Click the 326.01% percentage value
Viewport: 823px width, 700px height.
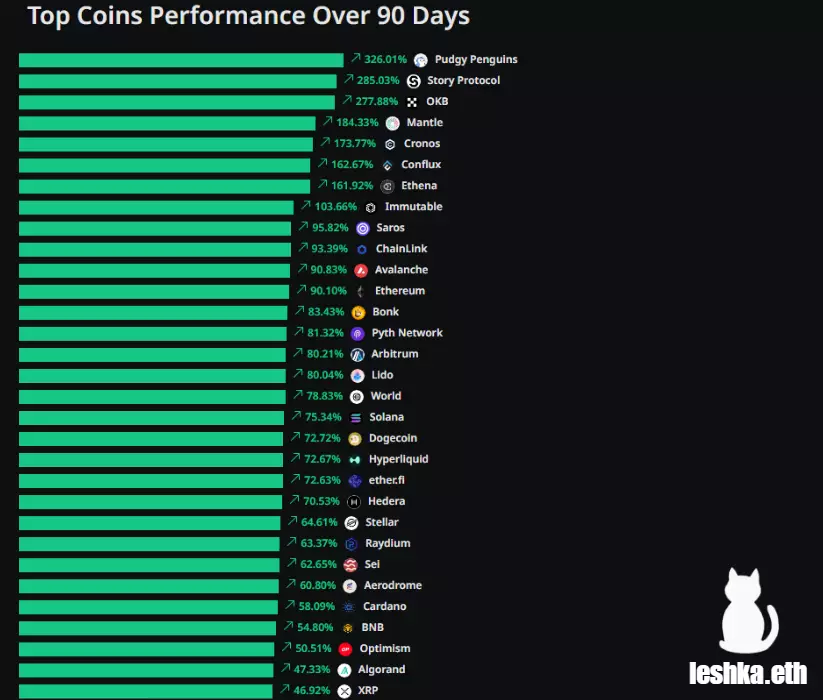click(385, 60)
